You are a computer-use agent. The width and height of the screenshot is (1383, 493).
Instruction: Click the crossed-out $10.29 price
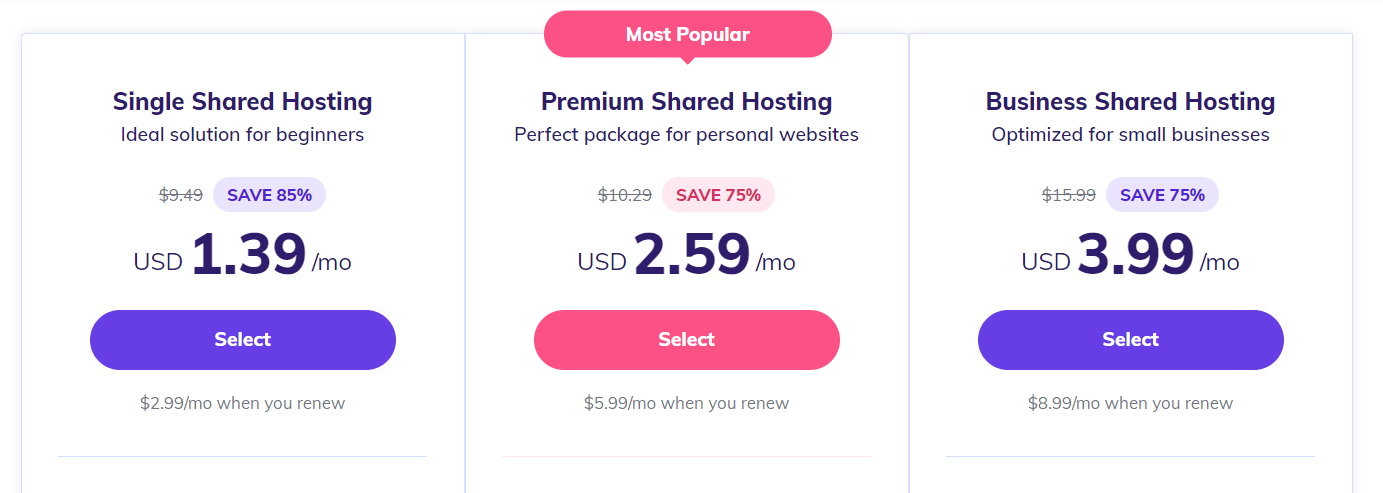point(625,195)
